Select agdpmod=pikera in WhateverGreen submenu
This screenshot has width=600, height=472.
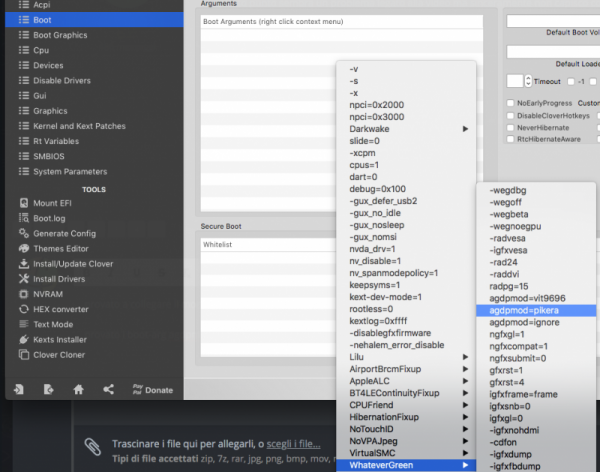[x=536, y=310]
